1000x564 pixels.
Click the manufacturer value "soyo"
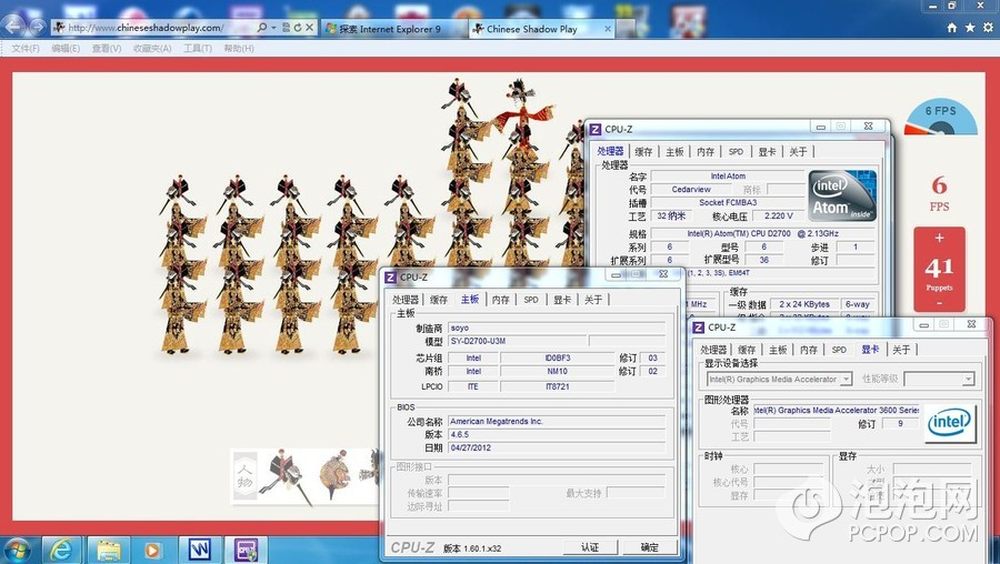[x=459, y=328]
